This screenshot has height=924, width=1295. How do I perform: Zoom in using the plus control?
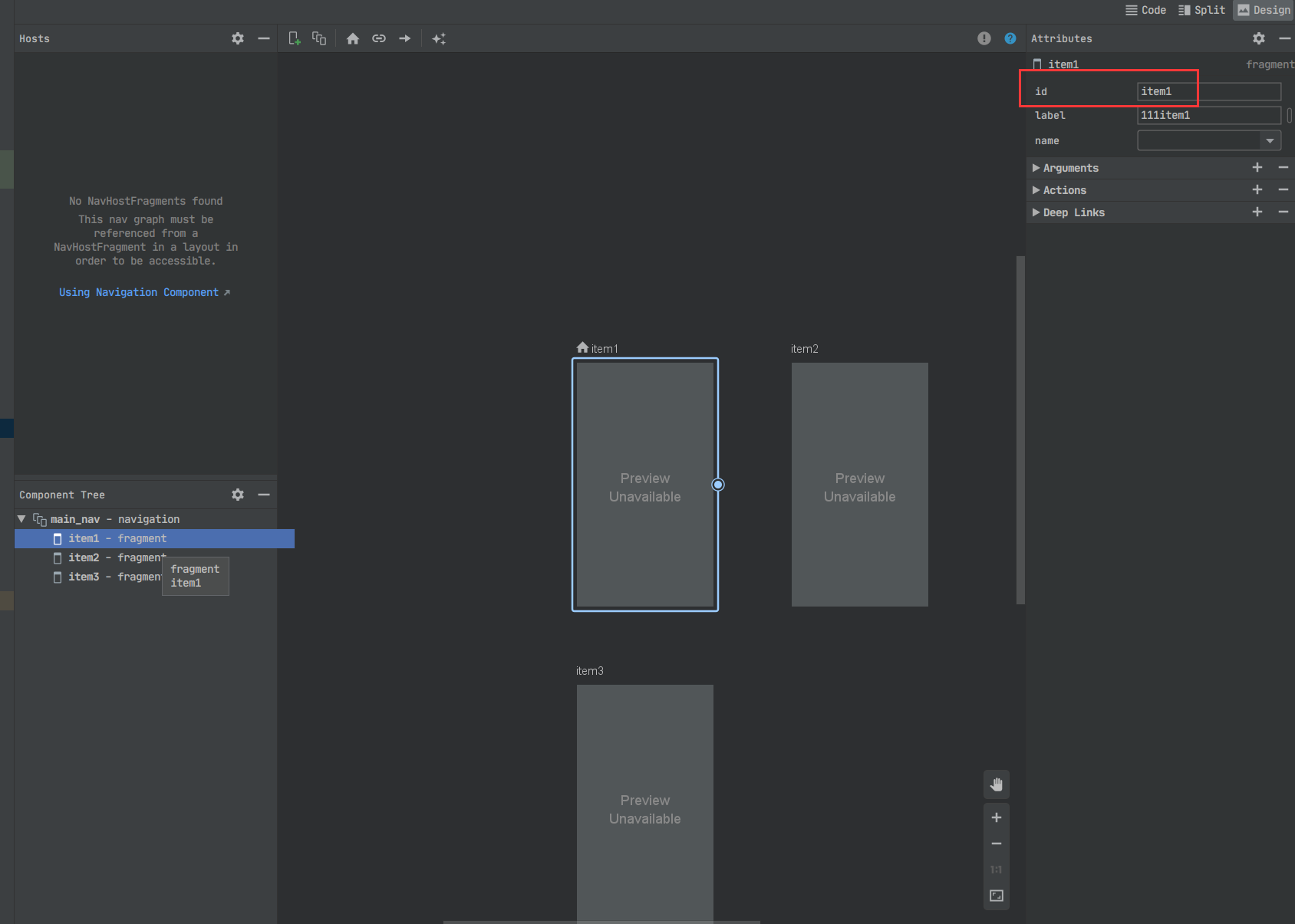coord(996,817)
